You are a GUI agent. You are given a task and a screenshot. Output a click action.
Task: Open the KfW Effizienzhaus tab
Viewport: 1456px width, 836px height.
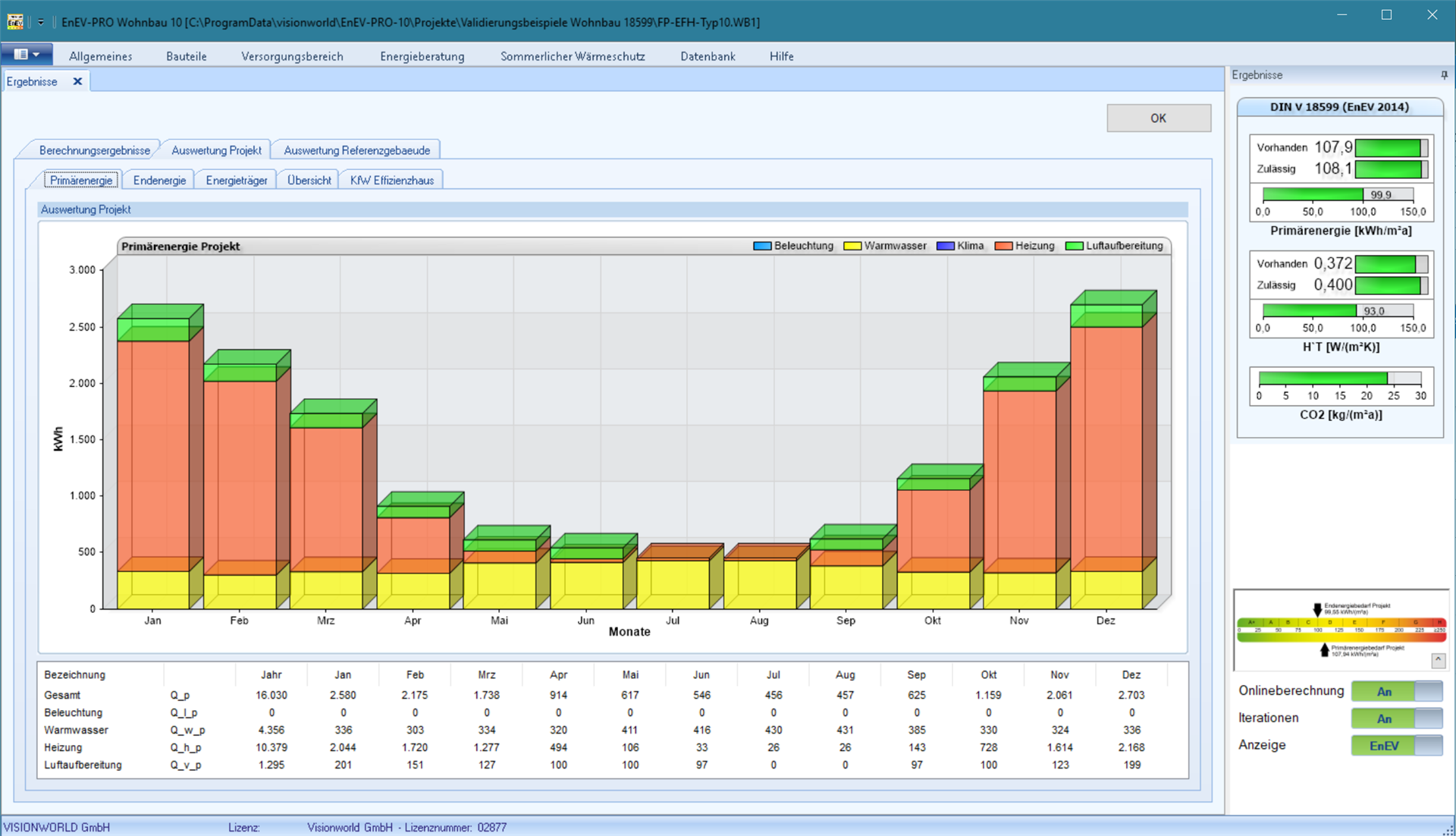tap(392, 180)
